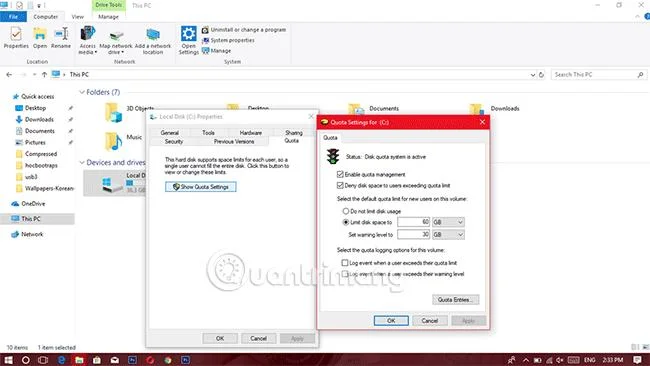
Task: Go up one level with up arrow
Action: 44,75
